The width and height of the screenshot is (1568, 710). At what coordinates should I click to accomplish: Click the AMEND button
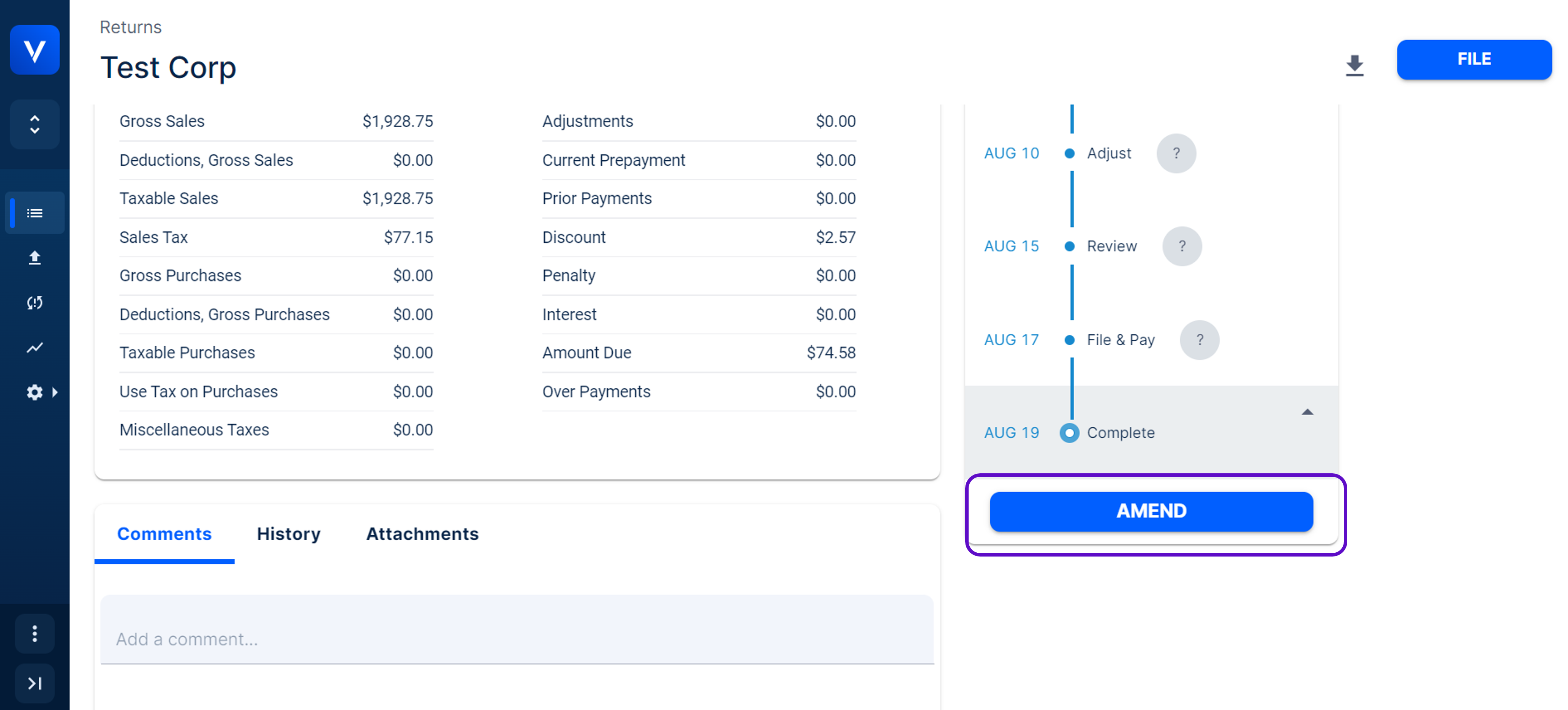tap(1151, 511)
